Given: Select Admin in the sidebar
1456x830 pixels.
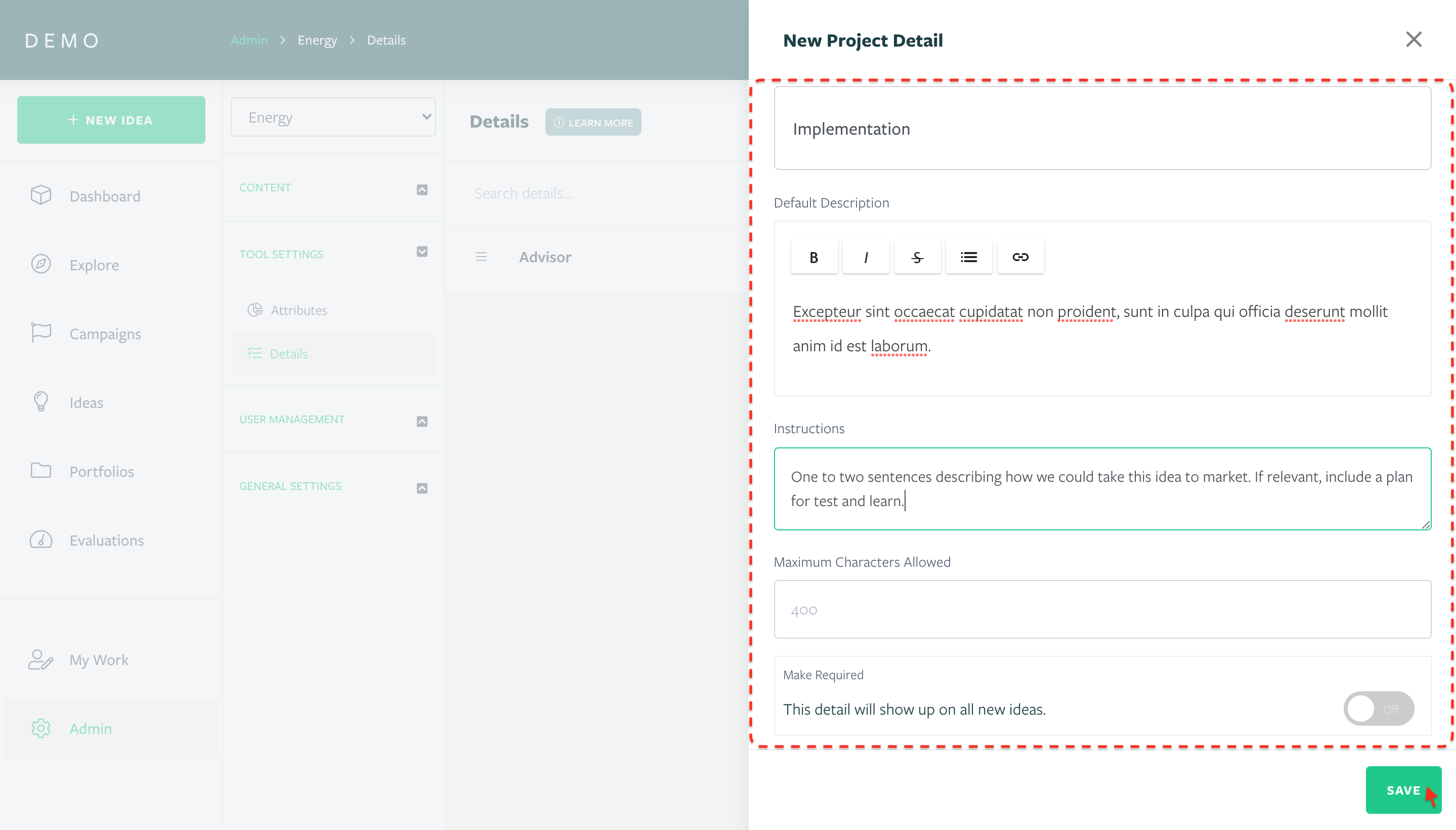Looking at the screenshot, I should [111, 729].
